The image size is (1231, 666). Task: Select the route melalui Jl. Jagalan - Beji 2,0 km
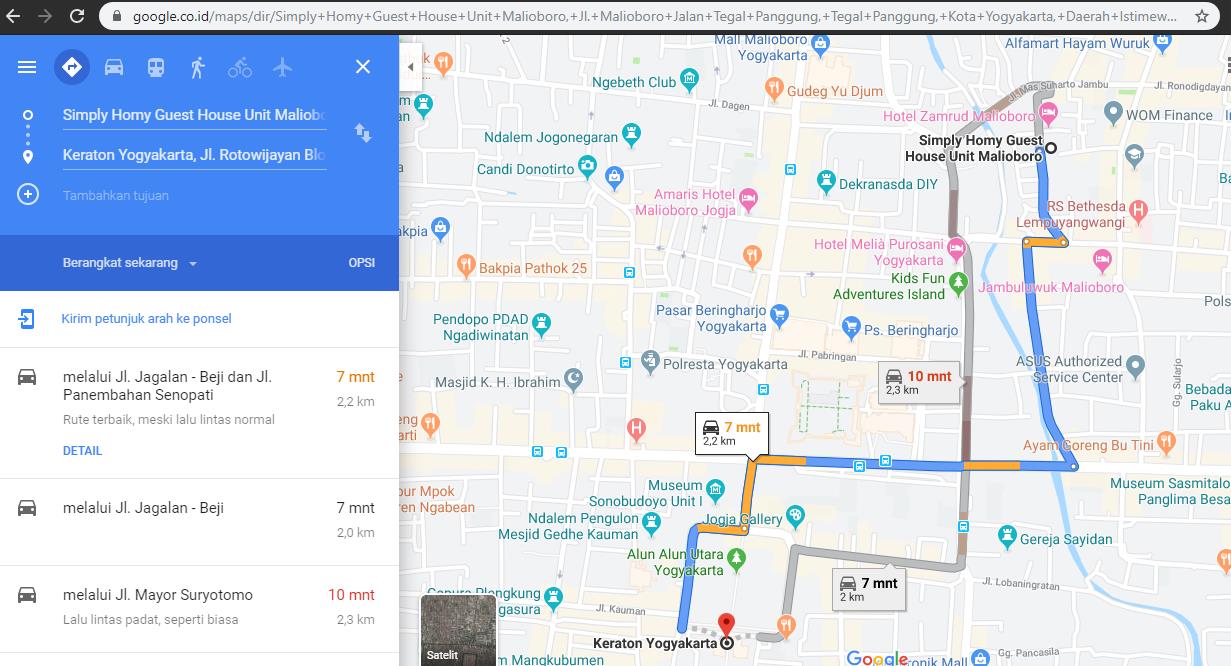[199, 522]
